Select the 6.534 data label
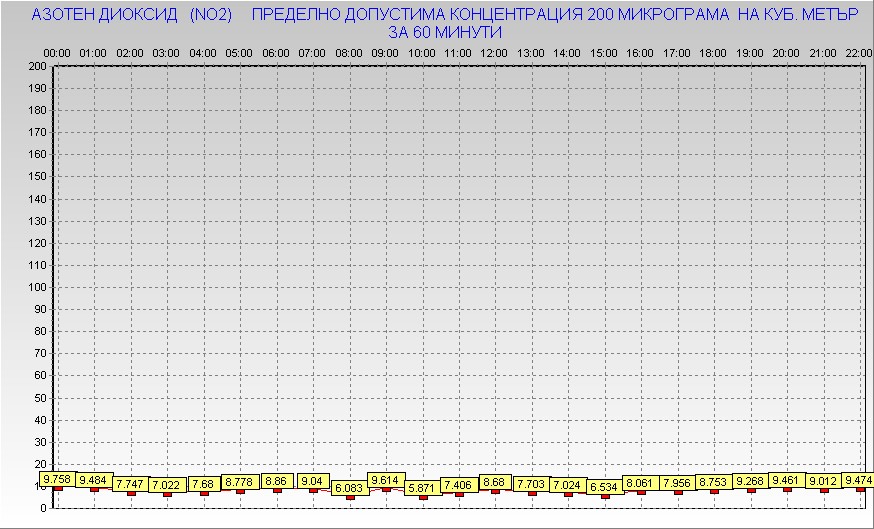Viewport: 874px width, 529px height. click(x=603, y=486)
